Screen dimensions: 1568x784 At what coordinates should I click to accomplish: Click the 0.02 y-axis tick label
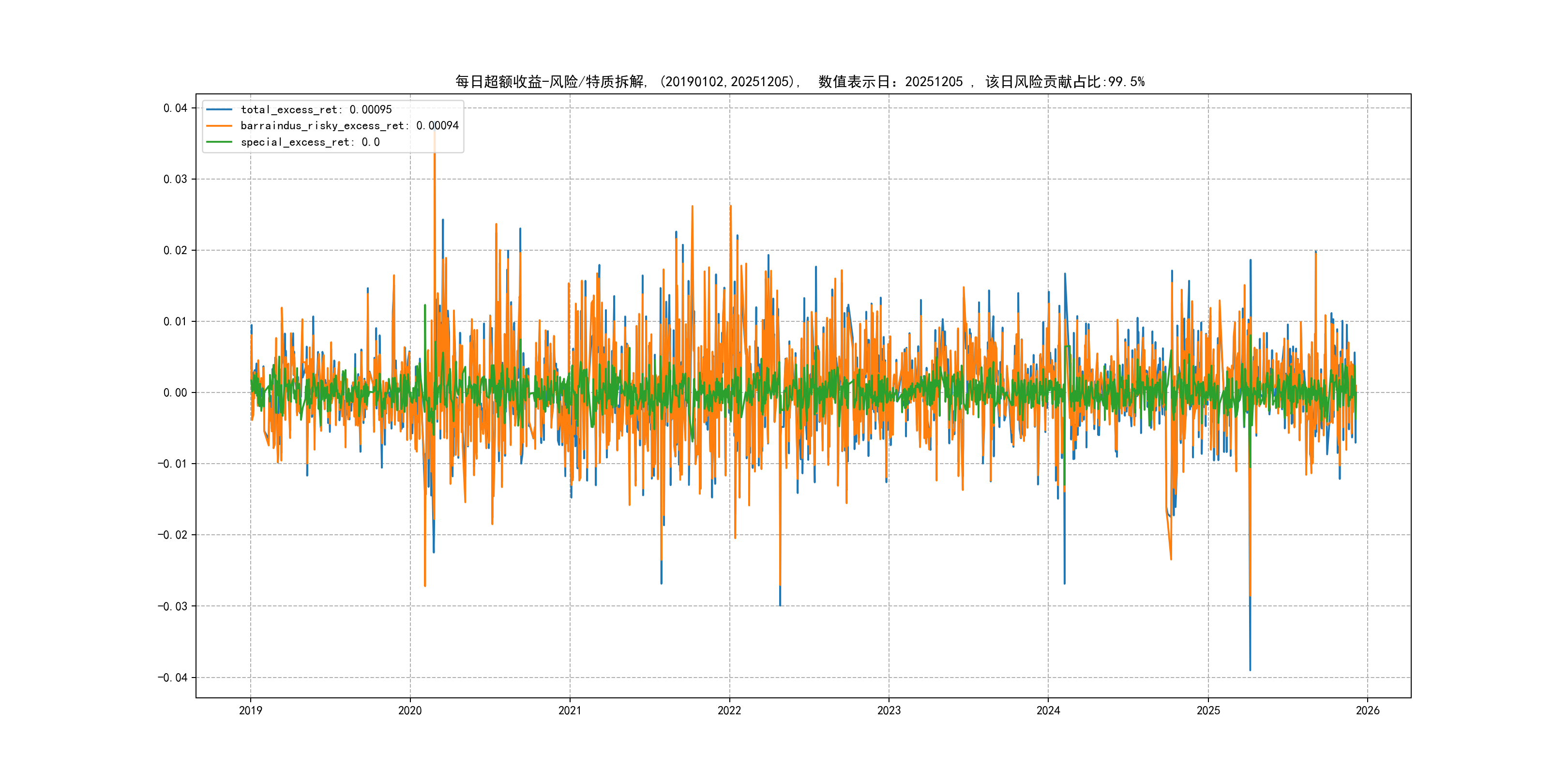(175, 250)
